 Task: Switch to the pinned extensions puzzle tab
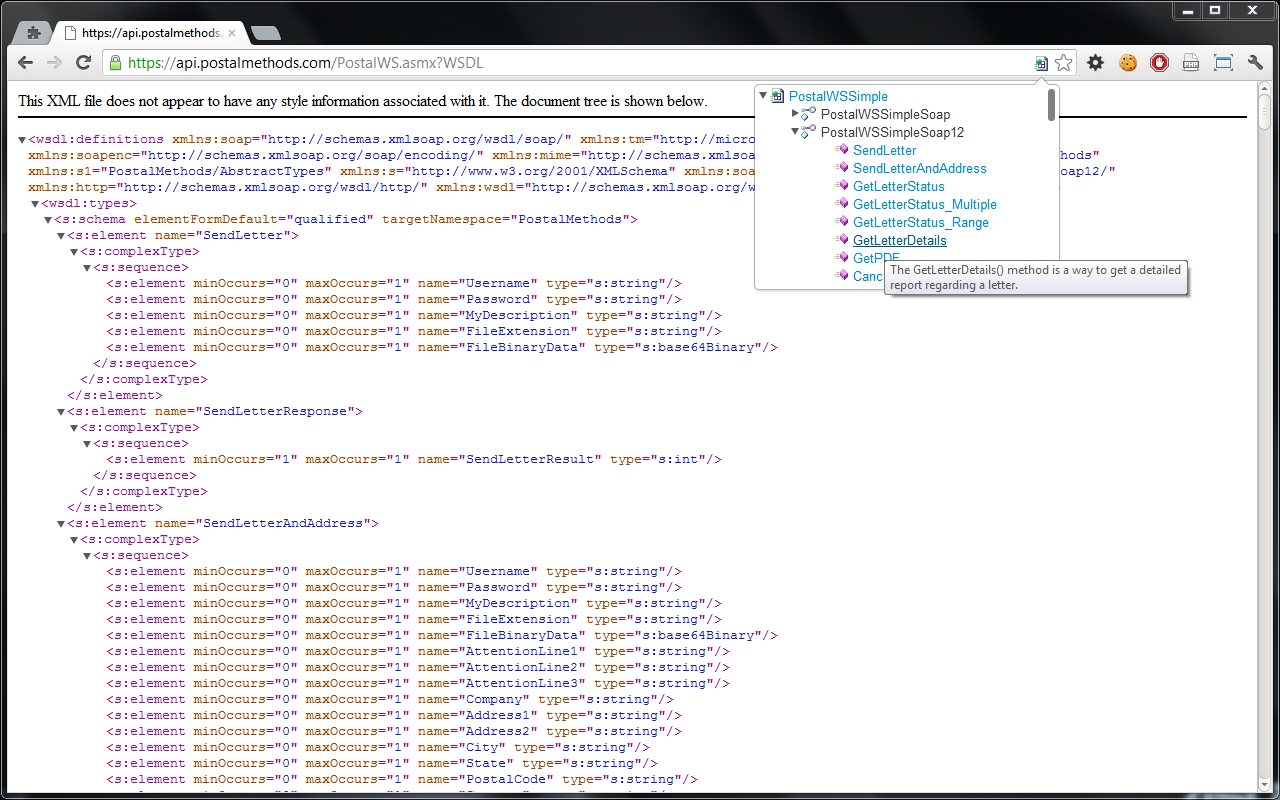pyautogui.click(x=34, y=32)
